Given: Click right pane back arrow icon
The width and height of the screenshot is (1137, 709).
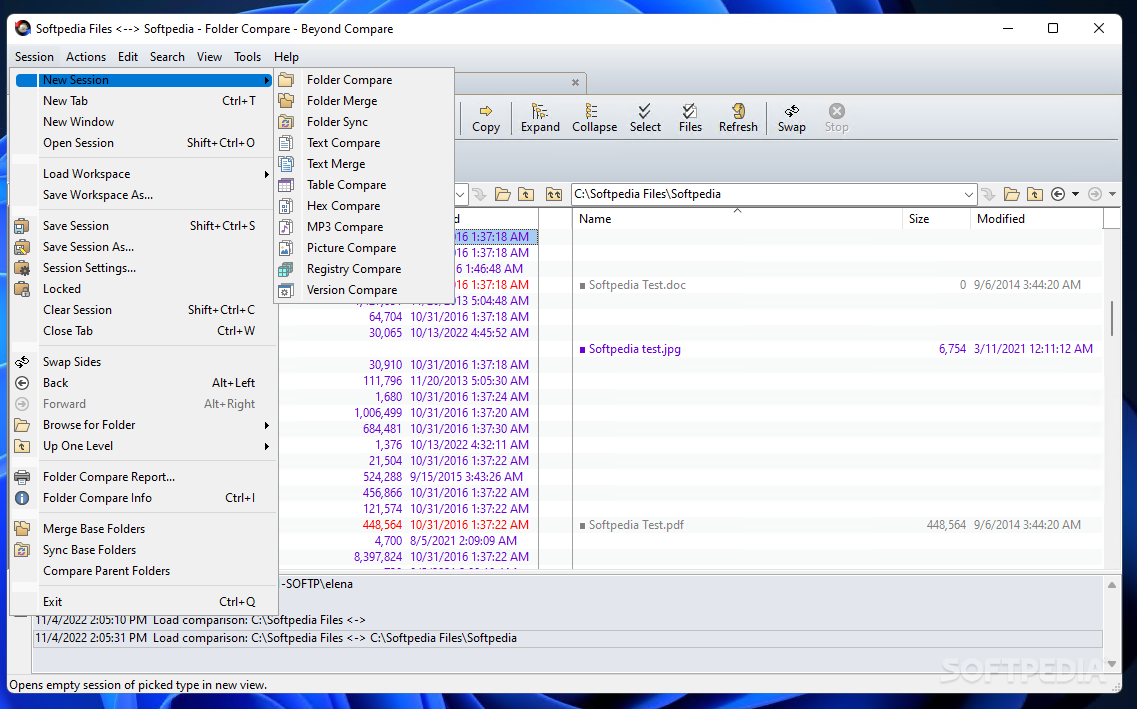Looking at the screenshot, I should [1058, 194].
